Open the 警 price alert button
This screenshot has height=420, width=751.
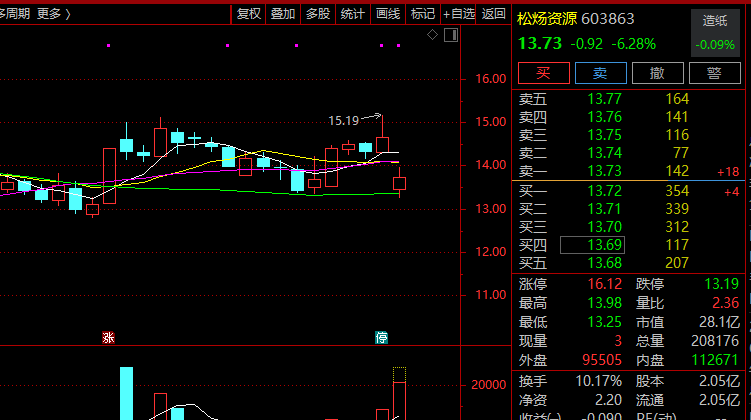coord(714,72)
